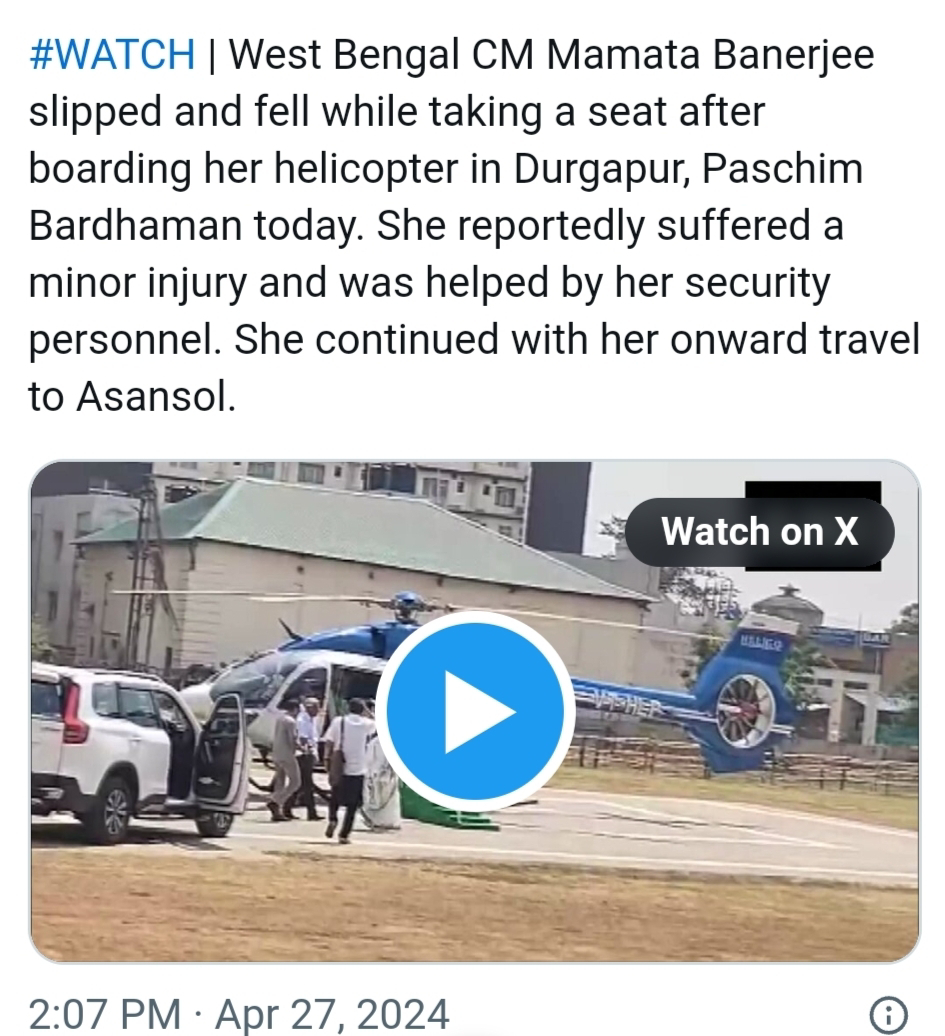Play the helicopter video

pyautogui.click(x=475, y=711)
